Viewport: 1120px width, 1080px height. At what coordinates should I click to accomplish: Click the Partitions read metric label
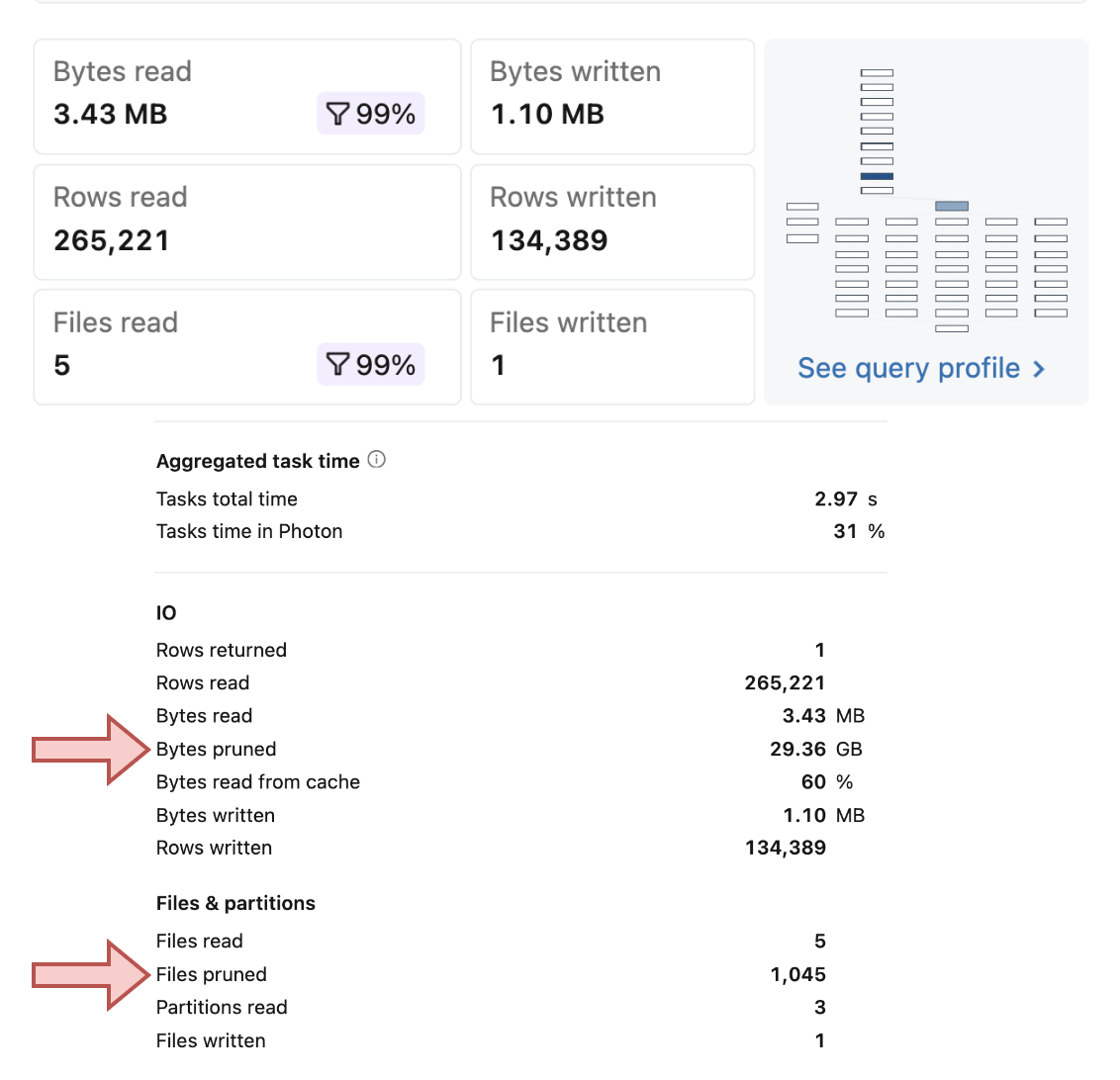point(222,1007)
